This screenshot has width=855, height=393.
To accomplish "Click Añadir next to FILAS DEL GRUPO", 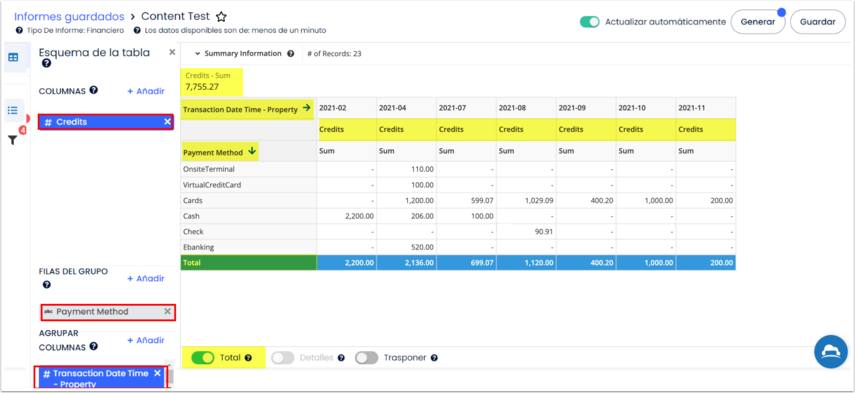I will pyautogui.click(x=146, y=279).
